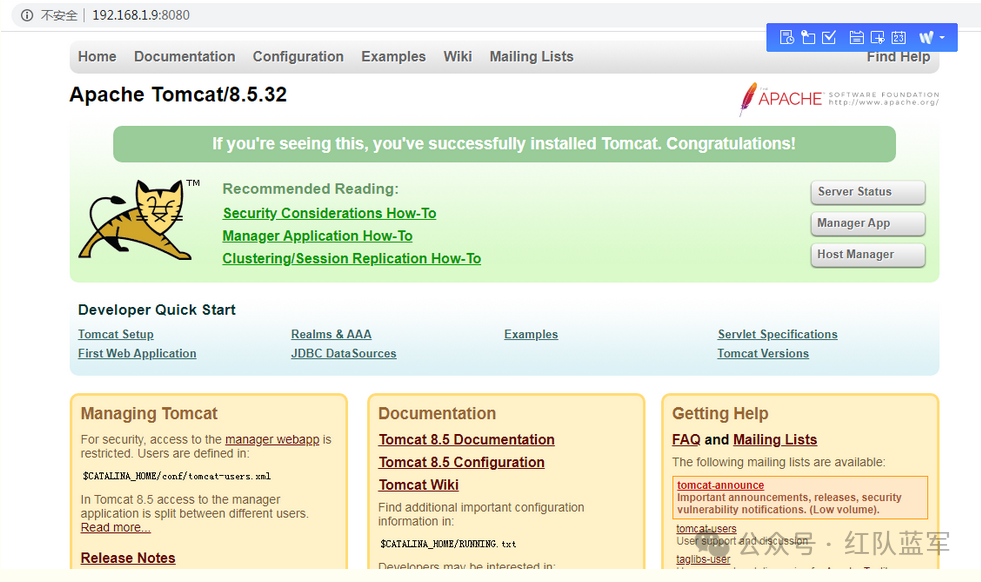
Task: Open the Host Manager button
Action: pyautogui.click(x=868, y=255)
